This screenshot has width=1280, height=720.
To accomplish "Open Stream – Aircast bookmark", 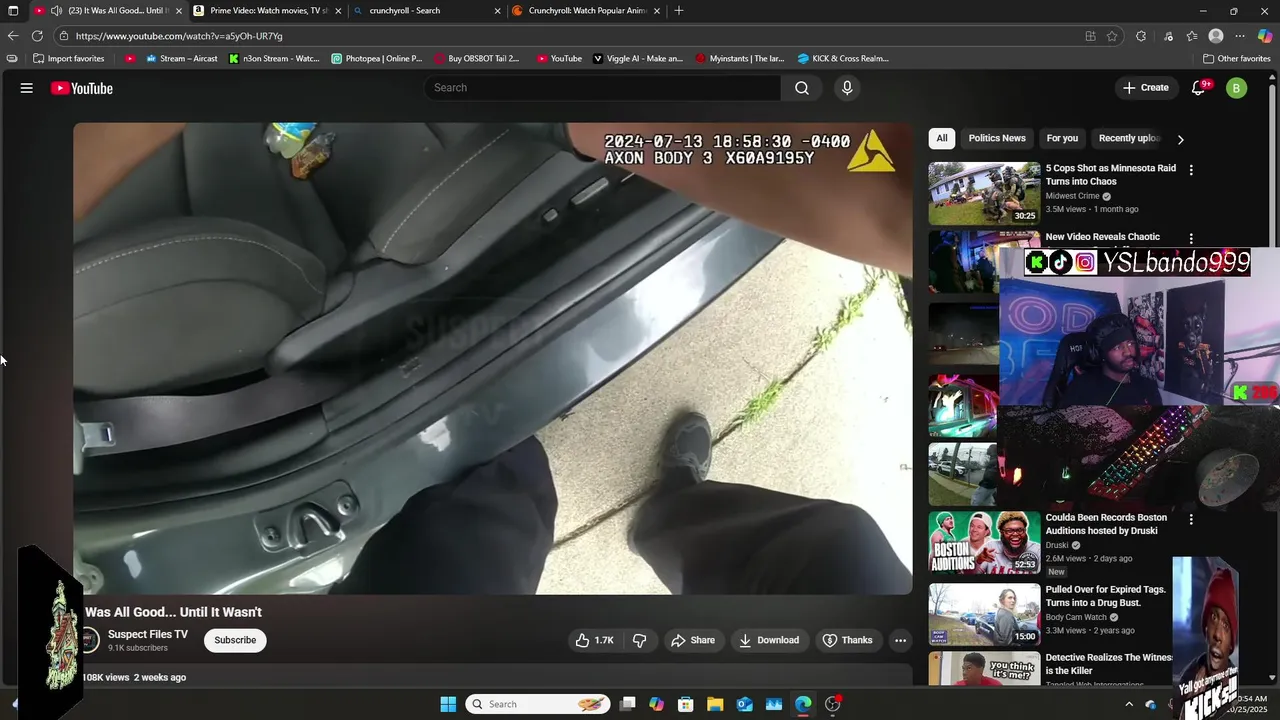I will pyautogui.click(x=182, y=58).
